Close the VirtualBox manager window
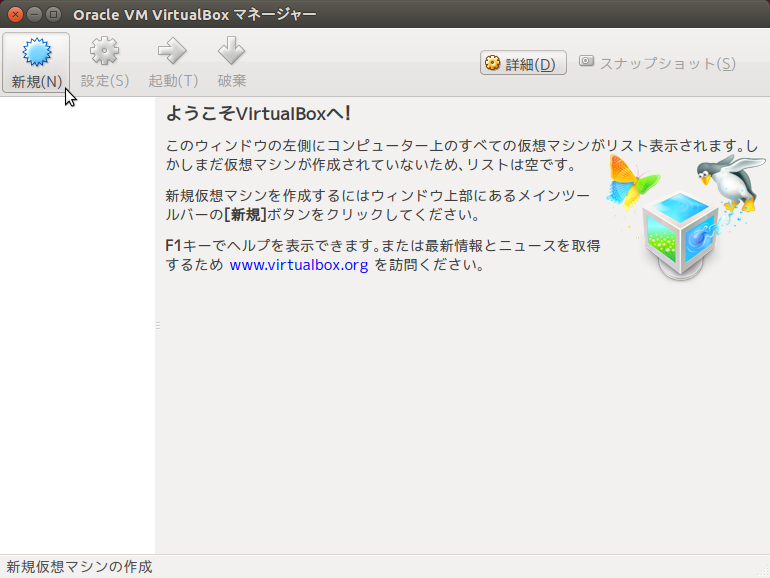 15,14
